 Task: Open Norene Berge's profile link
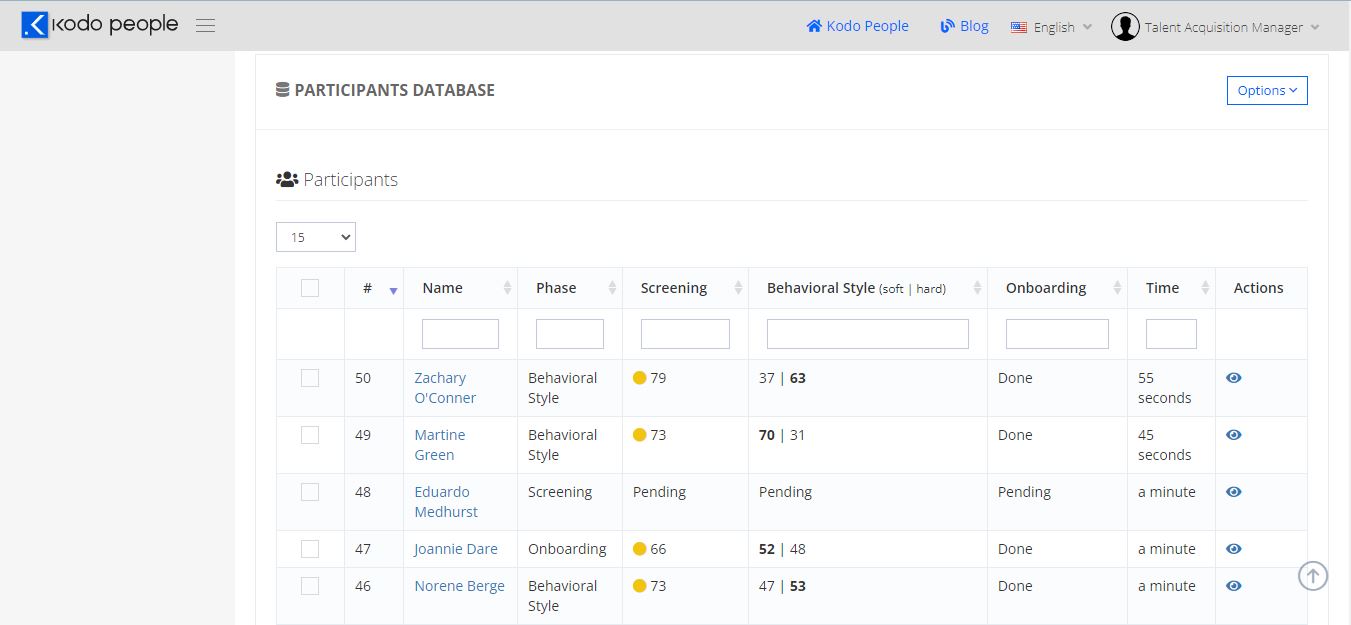point(459,585)
